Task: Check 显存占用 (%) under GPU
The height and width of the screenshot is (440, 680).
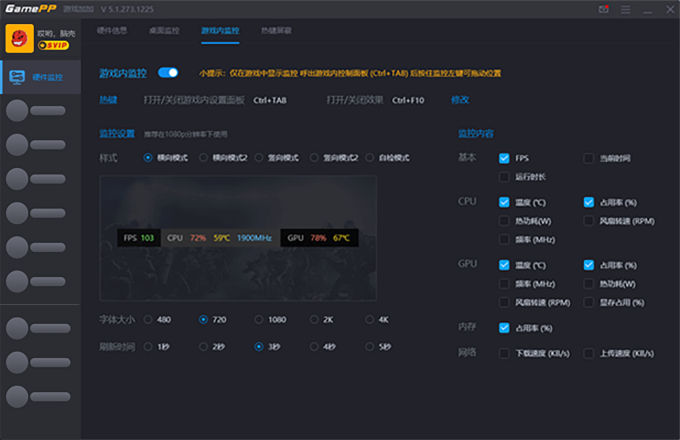Action: [589, 302]
